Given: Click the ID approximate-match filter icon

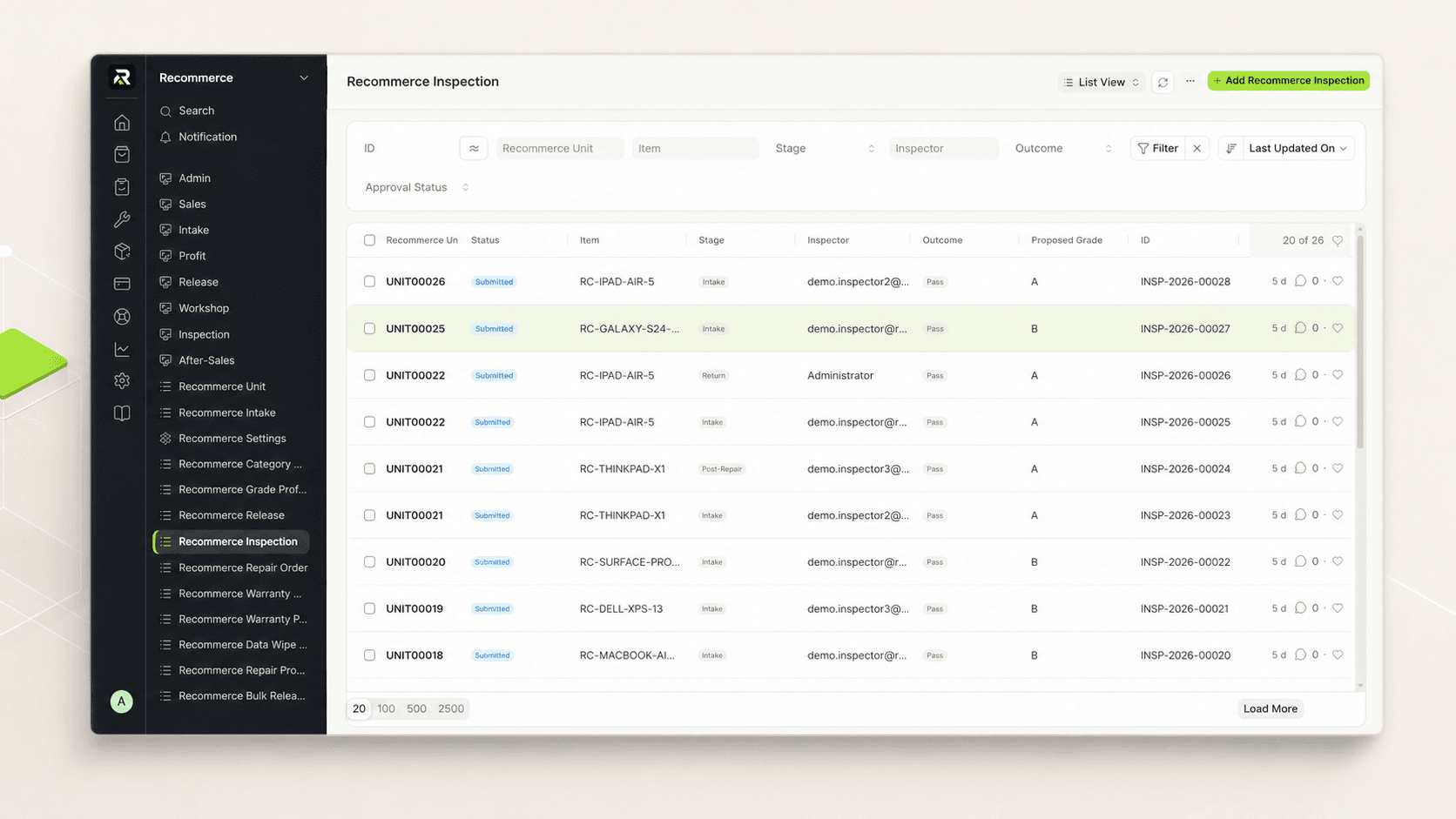Looking at the screenshot, I should 474,148.
